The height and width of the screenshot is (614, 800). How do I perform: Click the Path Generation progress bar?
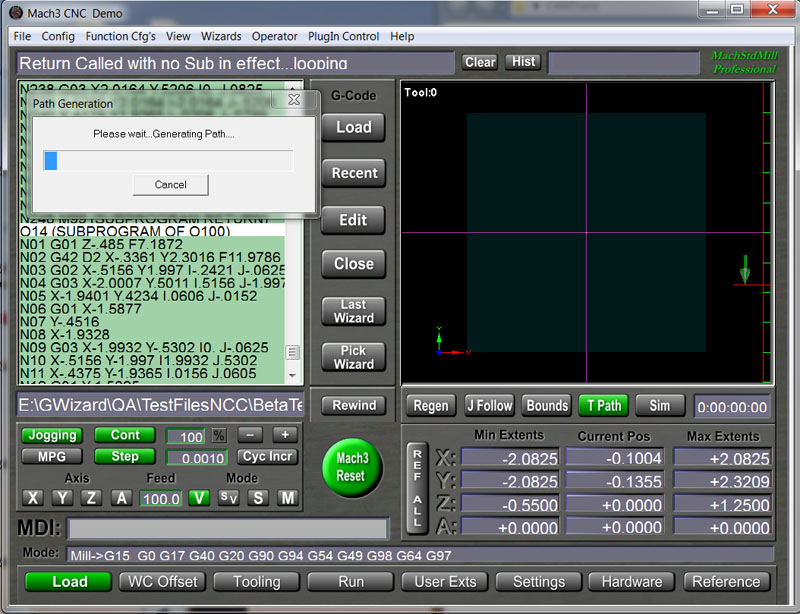168,158
